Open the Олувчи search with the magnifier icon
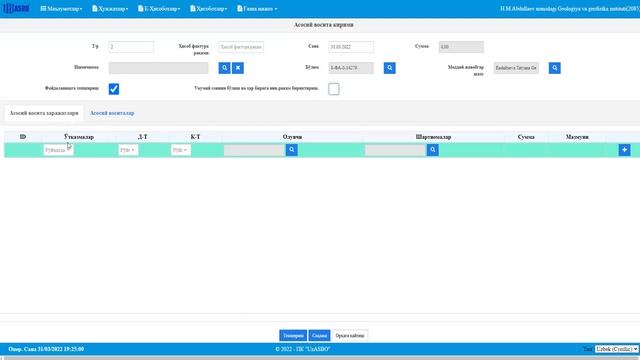Screen dimensions: 640x360 click(291, 150)
